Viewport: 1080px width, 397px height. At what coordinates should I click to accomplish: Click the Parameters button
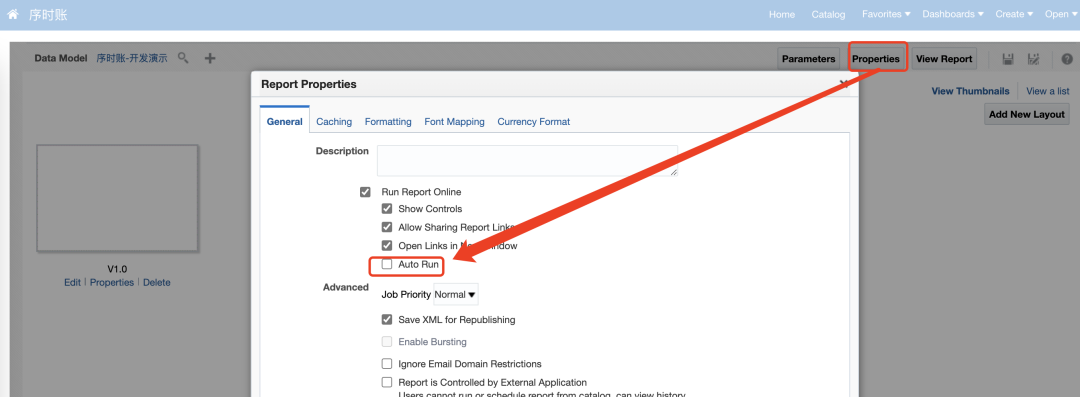[809, 59]
